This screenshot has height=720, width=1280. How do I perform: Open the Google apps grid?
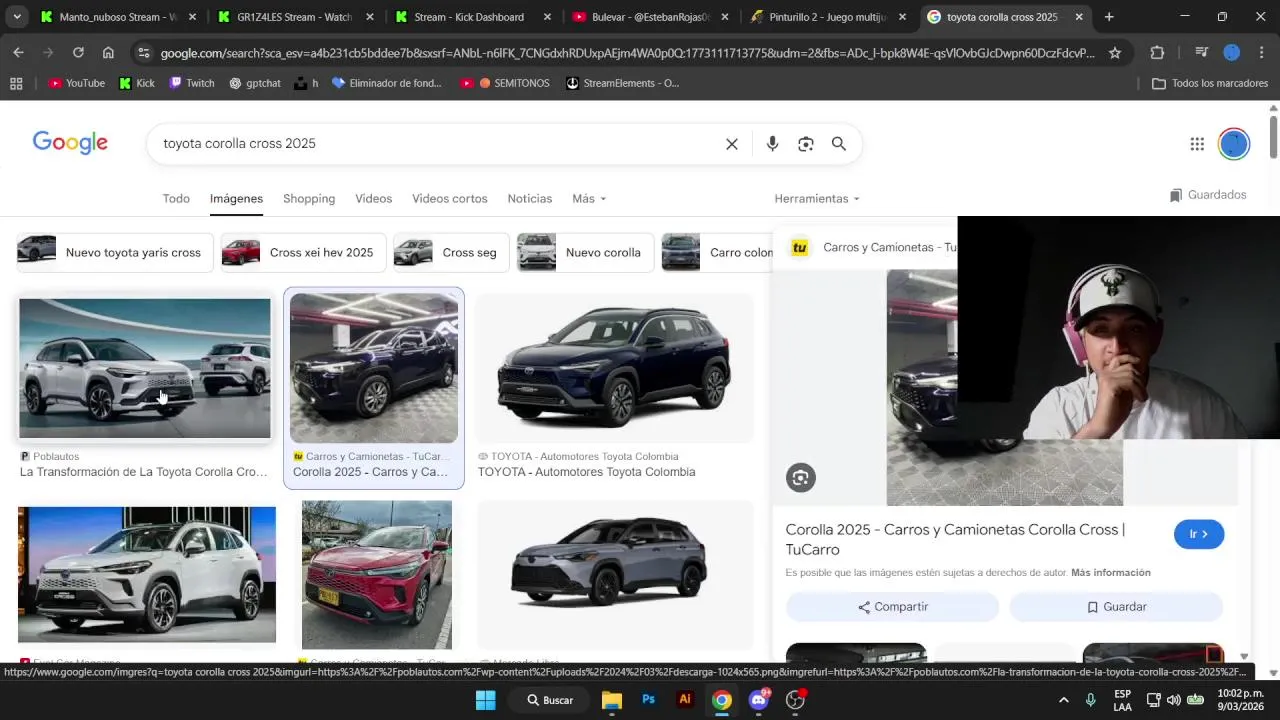pos(1197,144)
